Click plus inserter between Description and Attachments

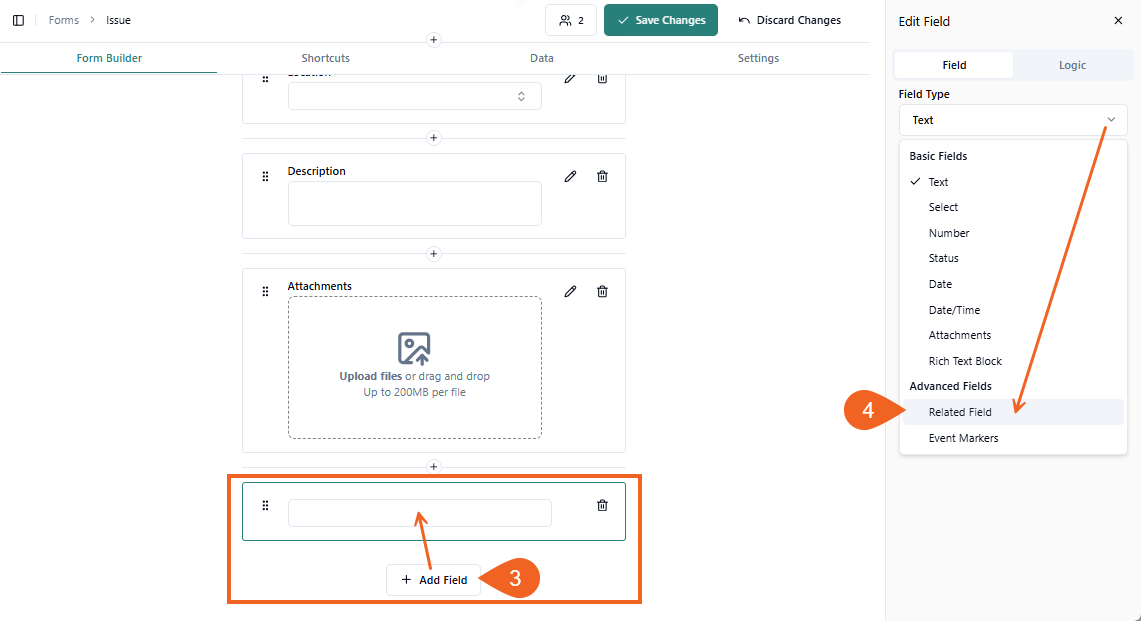433,254
